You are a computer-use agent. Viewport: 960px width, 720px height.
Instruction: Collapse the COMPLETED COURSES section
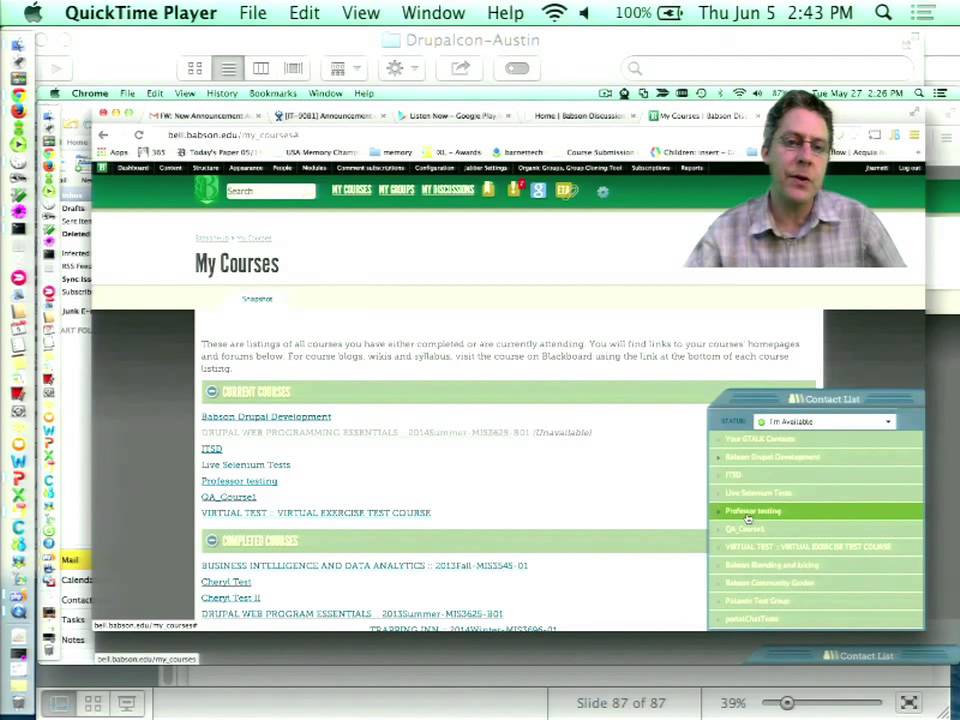click(x=212, y=541)
